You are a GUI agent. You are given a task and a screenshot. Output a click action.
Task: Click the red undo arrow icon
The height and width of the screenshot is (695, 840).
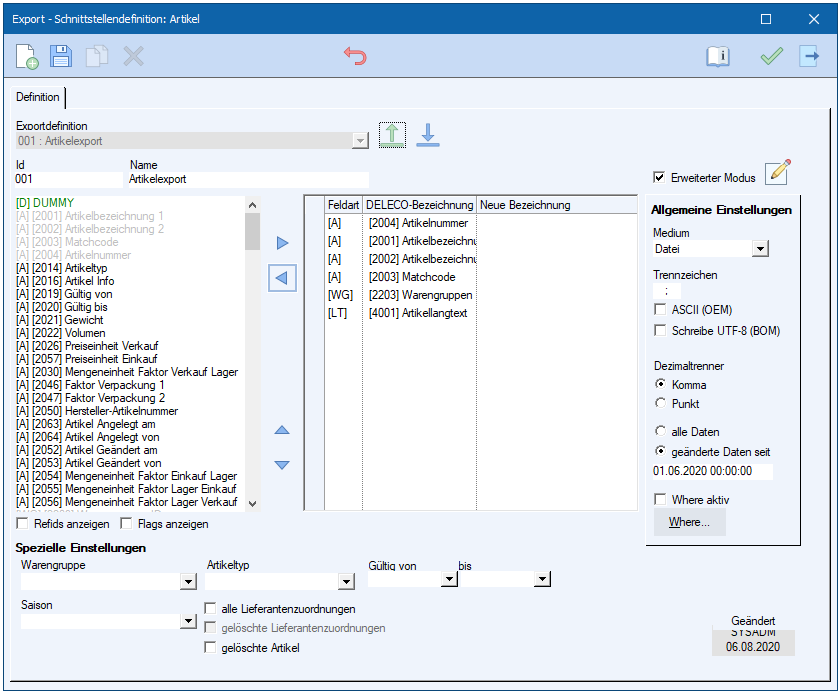[355, 57]
